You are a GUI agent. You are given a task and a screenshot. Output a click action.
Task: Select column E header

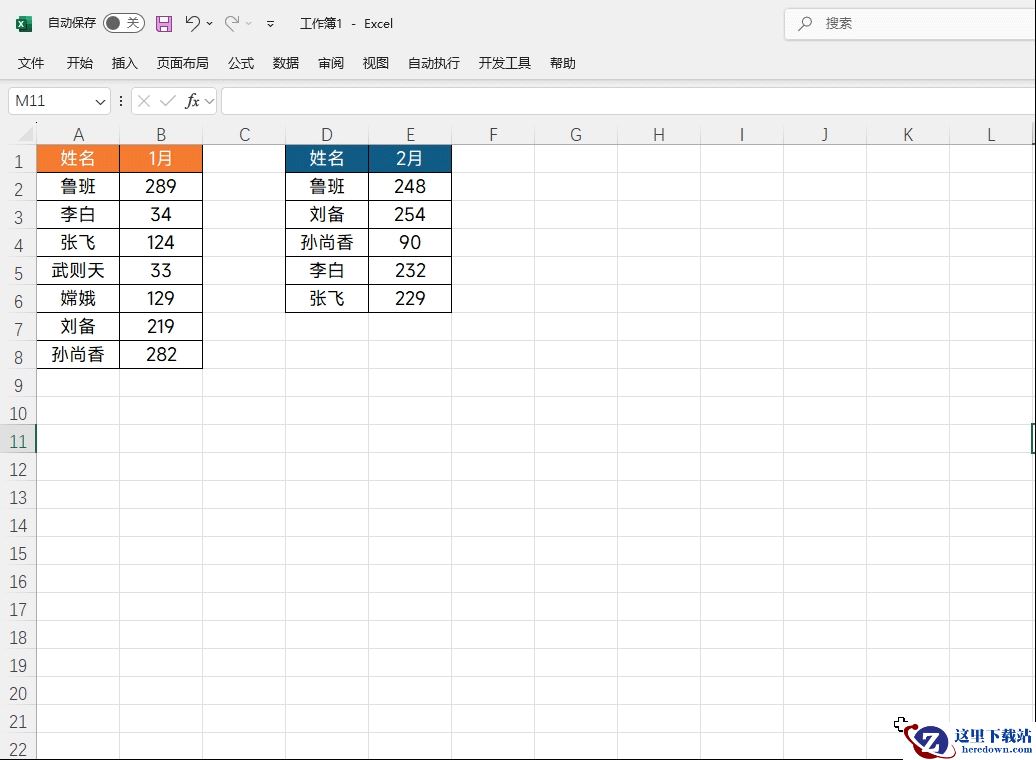click(410, 135)
